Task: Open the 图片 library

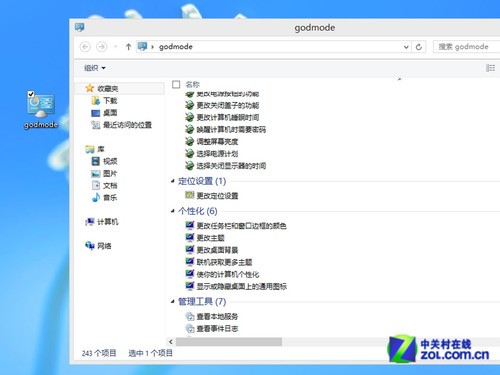Action: click(x=110, y=173)
